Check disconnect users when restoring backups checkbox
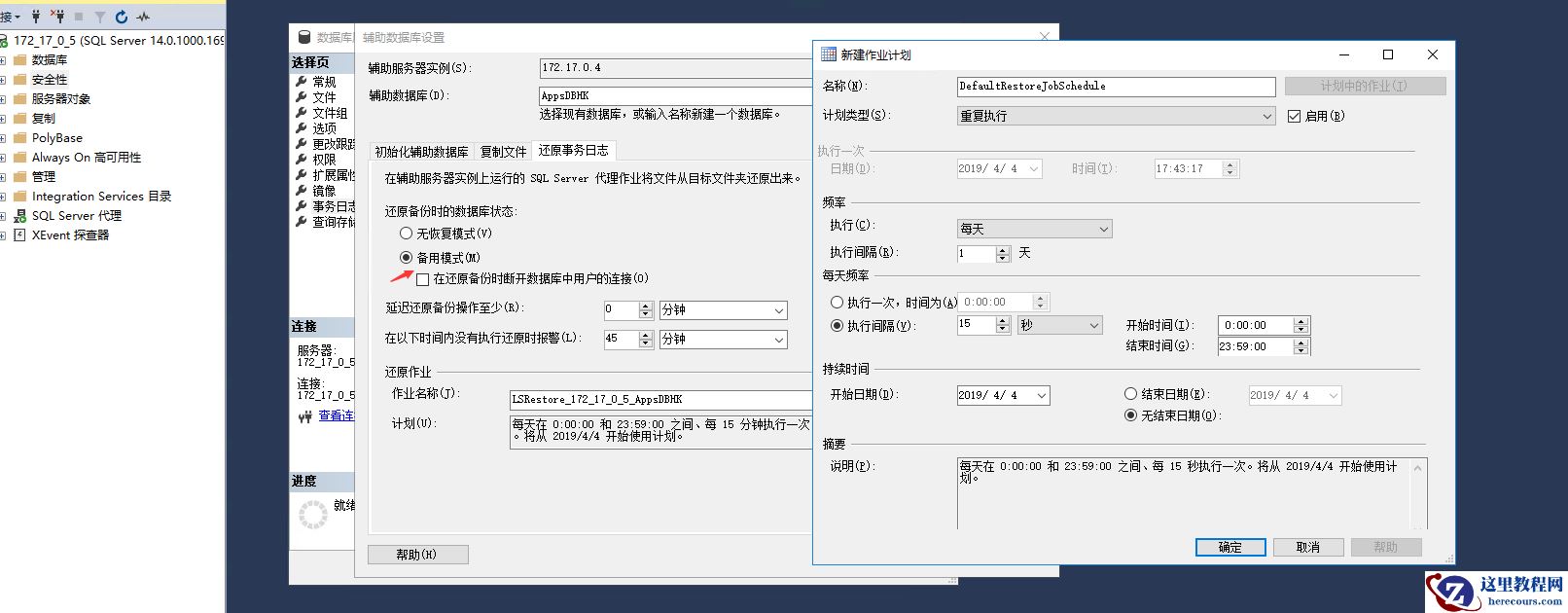The image size is (1568, 613). [x=423, y=279]
